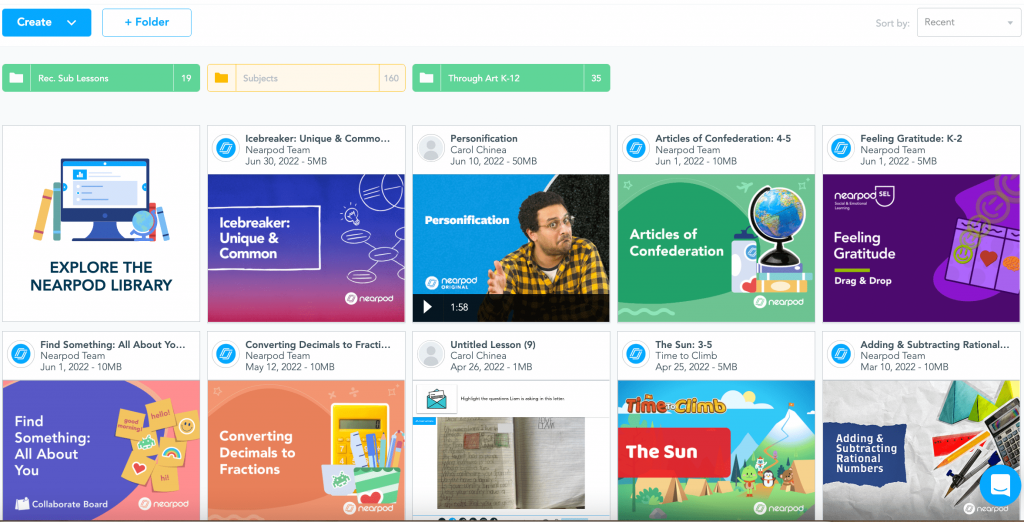1024x522 pixels.
Task: Click the 'Find Something: All About Yo...' title
Action: click(113, 344)
